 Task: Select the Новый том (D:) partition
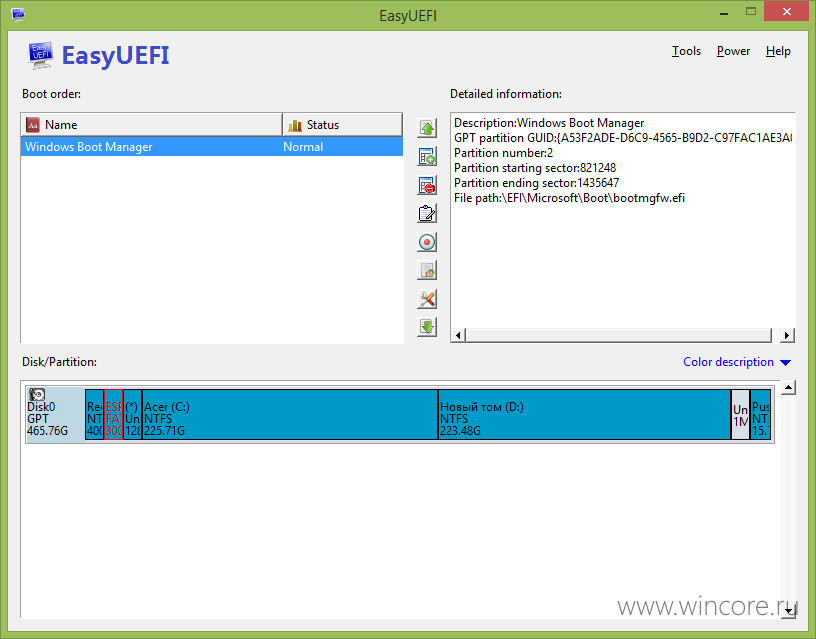point(584,414)
